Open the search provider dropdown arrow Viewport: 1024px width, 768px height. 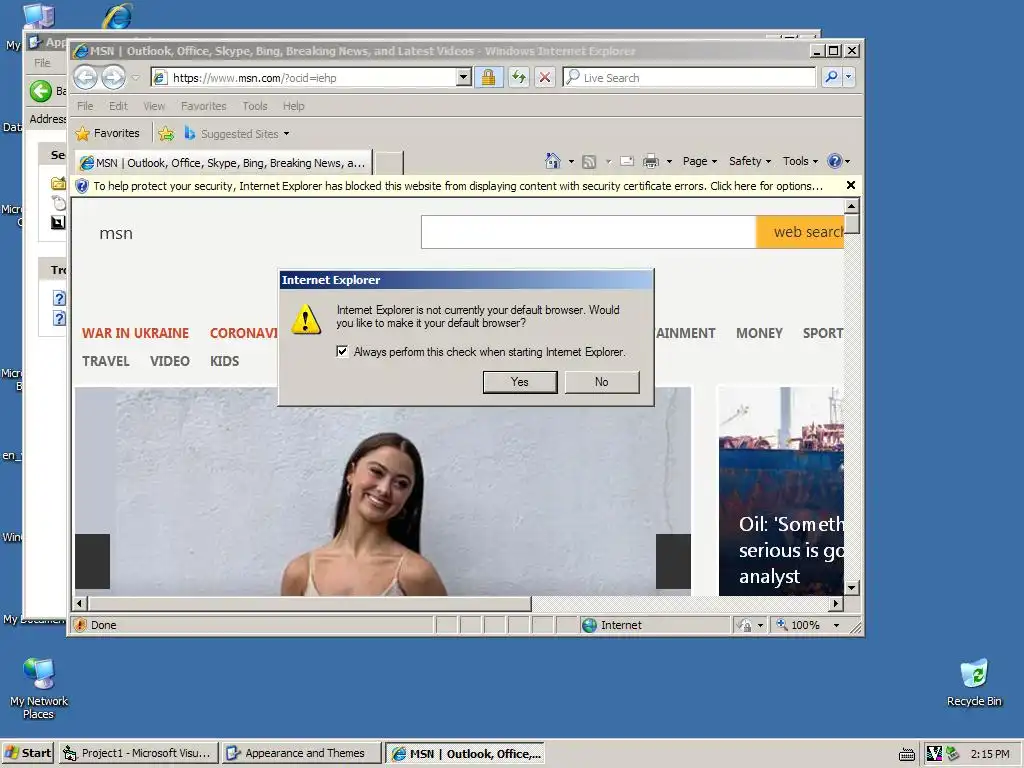tap(848, 77)
